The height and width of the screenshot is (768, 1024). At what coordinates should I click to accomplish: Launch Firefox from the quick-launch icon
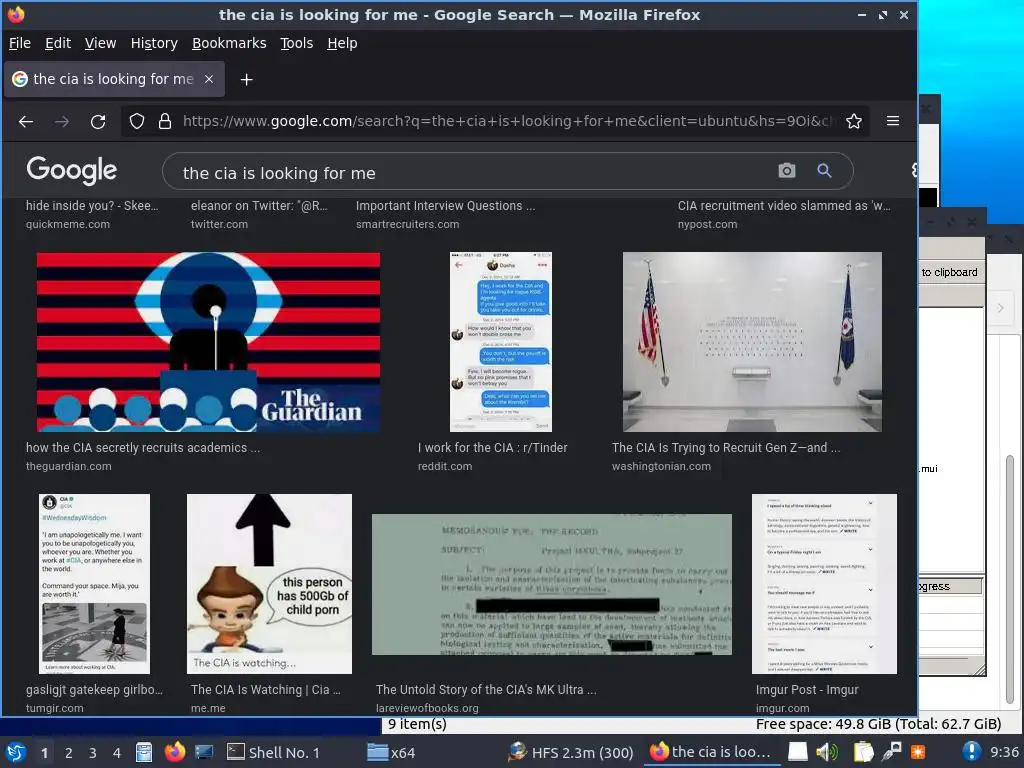(x=174, y=752)
